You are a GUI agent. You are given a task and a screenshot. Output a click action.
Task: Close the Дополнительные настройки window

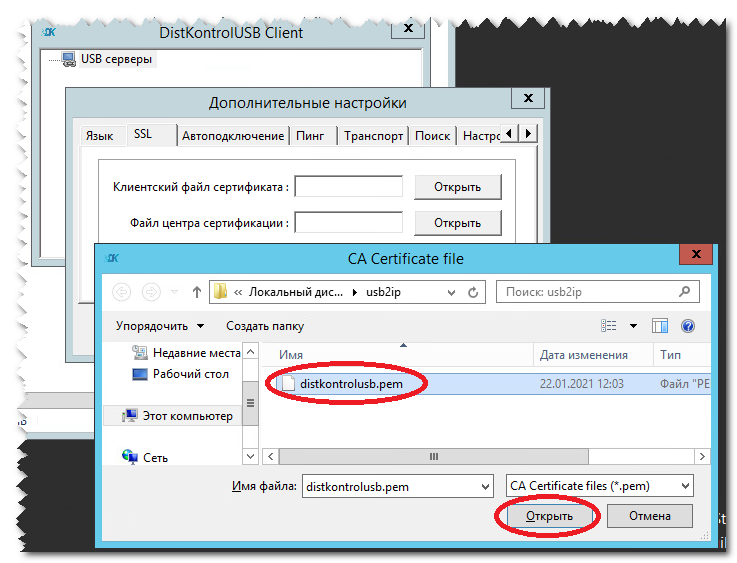click(x=528, y=98)
